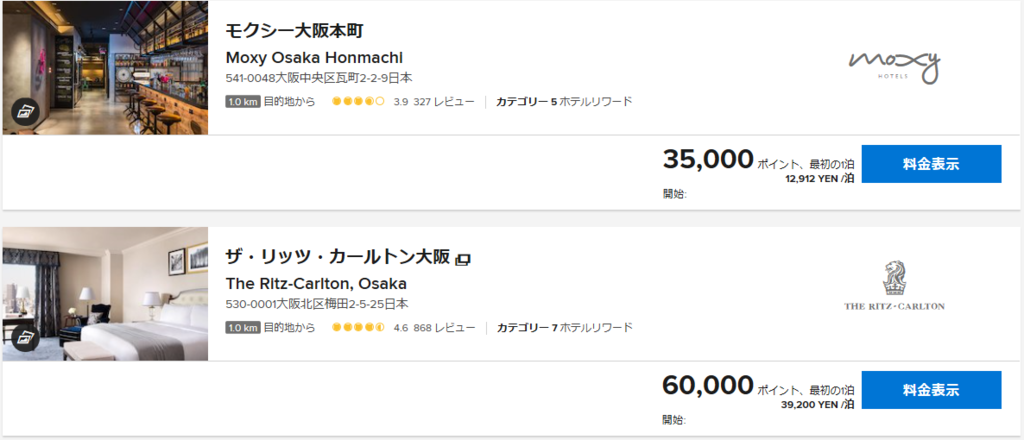Click the Ritz-Carlton 4.6 star rating icons
Screen dimensions: 1024x440
pyautogui.click(x=358, y=327)
